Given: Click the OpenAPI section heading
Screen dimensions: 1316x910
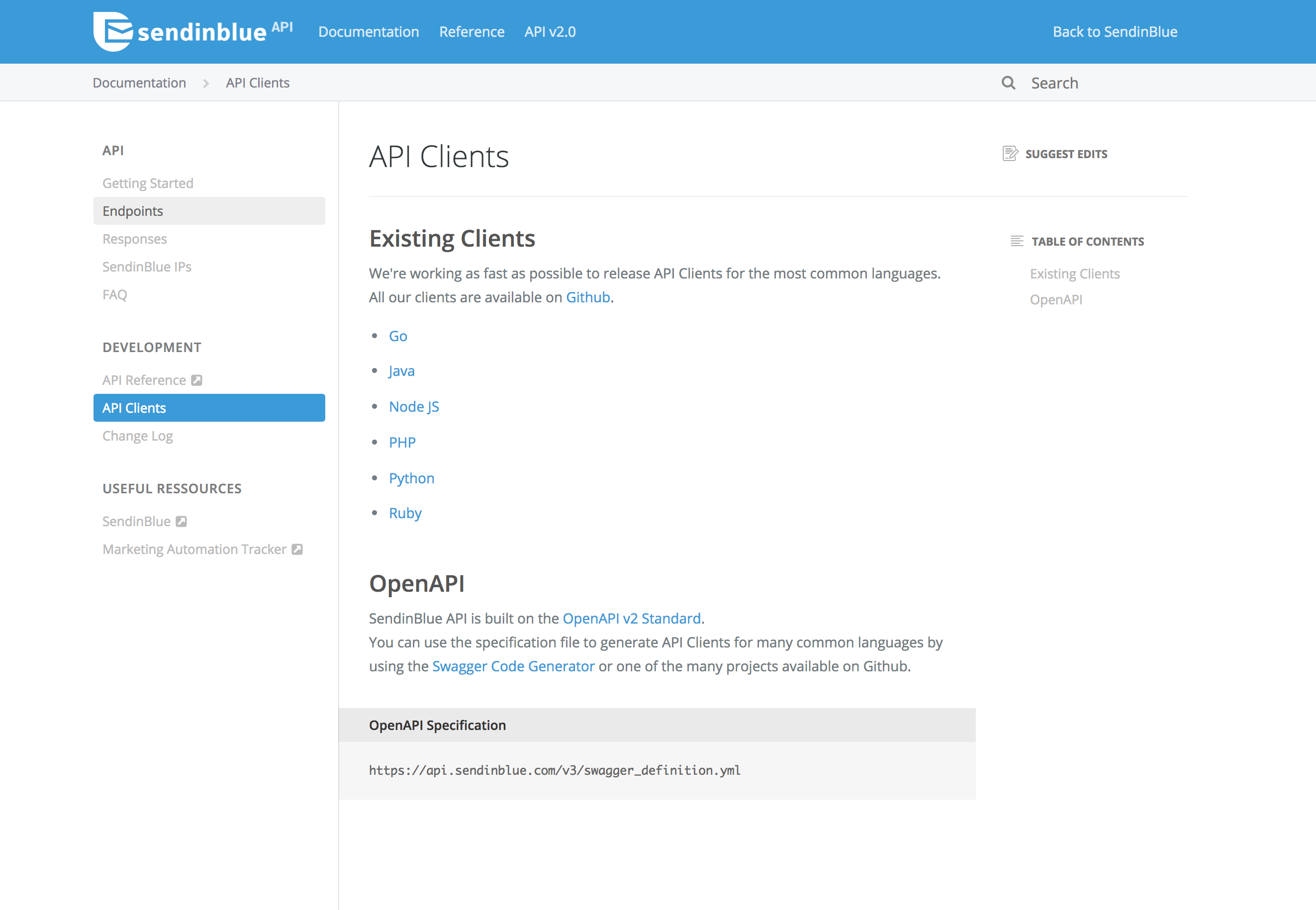Looking at the screenshot, I should coord(416,583).
